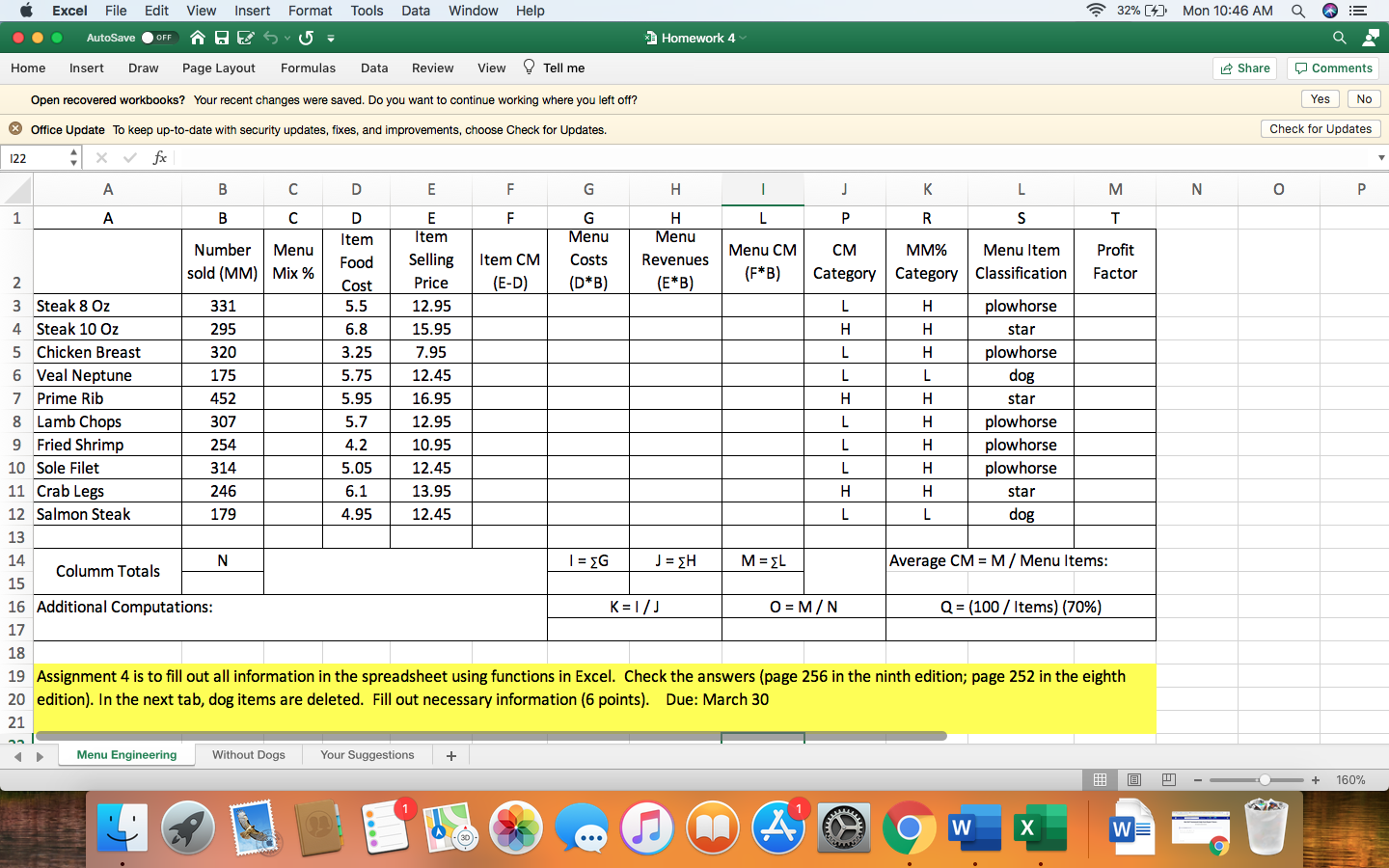Click the Save icon in the Quick Access toolbar

[x=221, y=37]
